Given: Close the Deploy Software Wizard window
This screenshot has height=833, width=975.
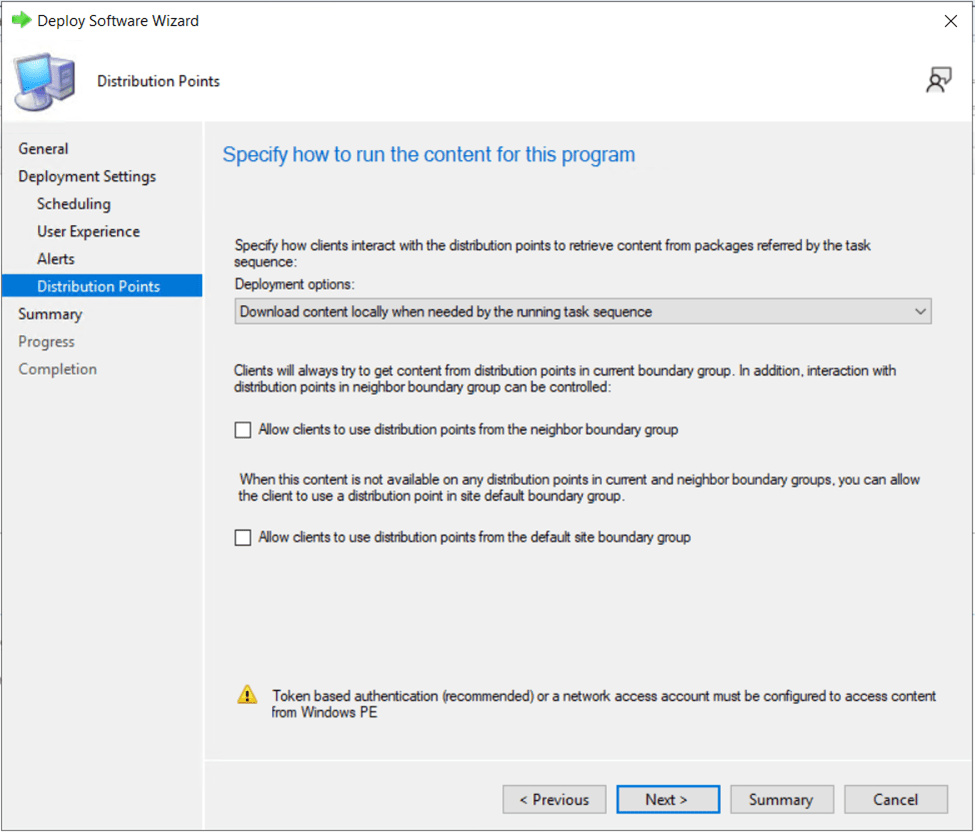Looking at the screenshot, I should pos(950,21).
